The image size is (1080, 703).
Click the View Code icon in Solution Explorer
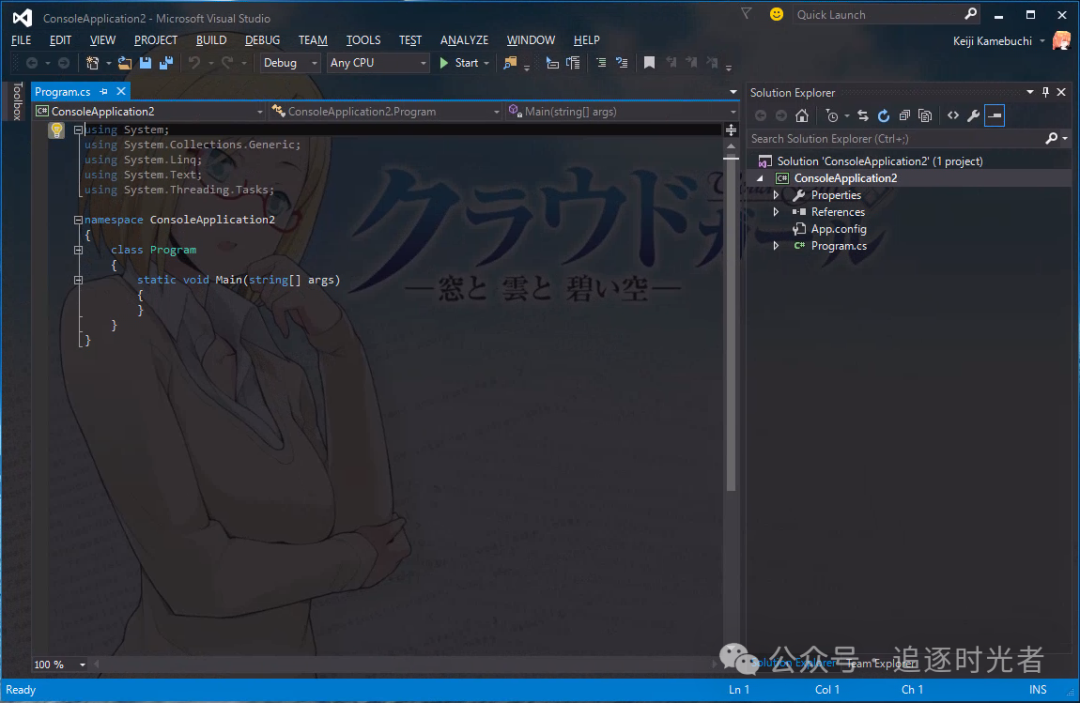[x=953, y=116]
